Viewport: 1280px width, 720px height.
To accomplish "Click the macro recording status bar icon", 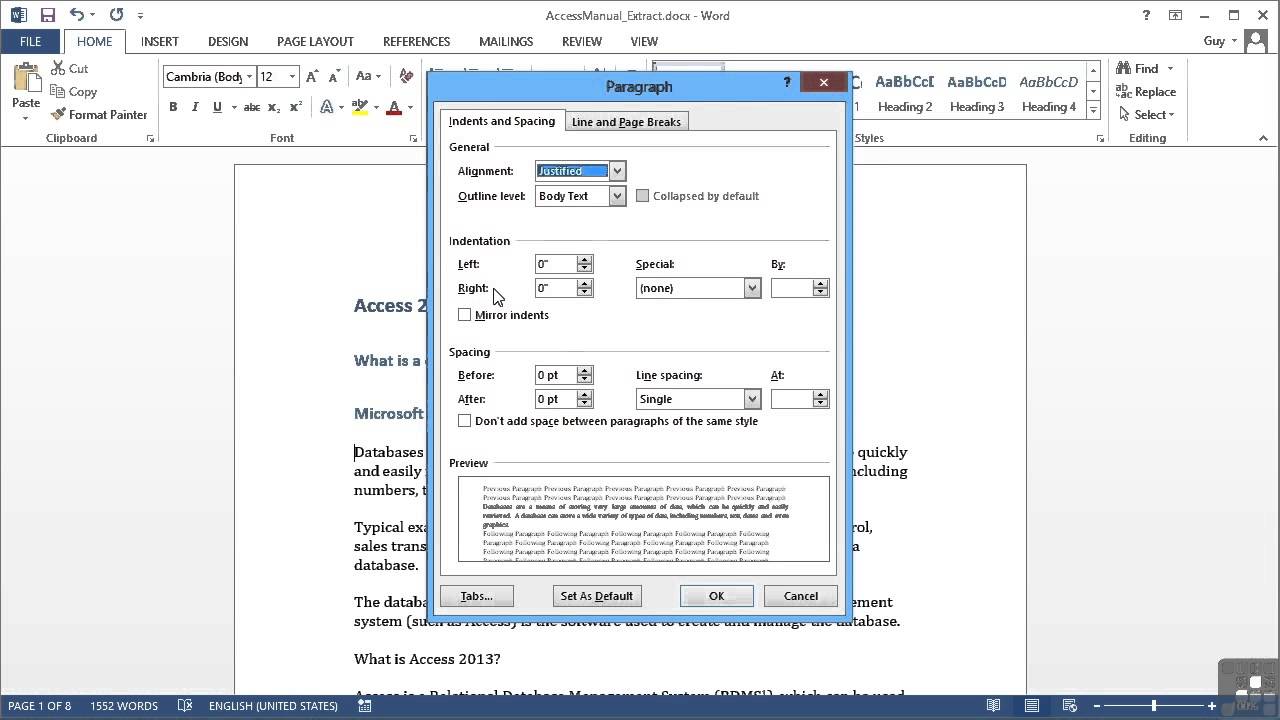I will click(x=365, y=706).
